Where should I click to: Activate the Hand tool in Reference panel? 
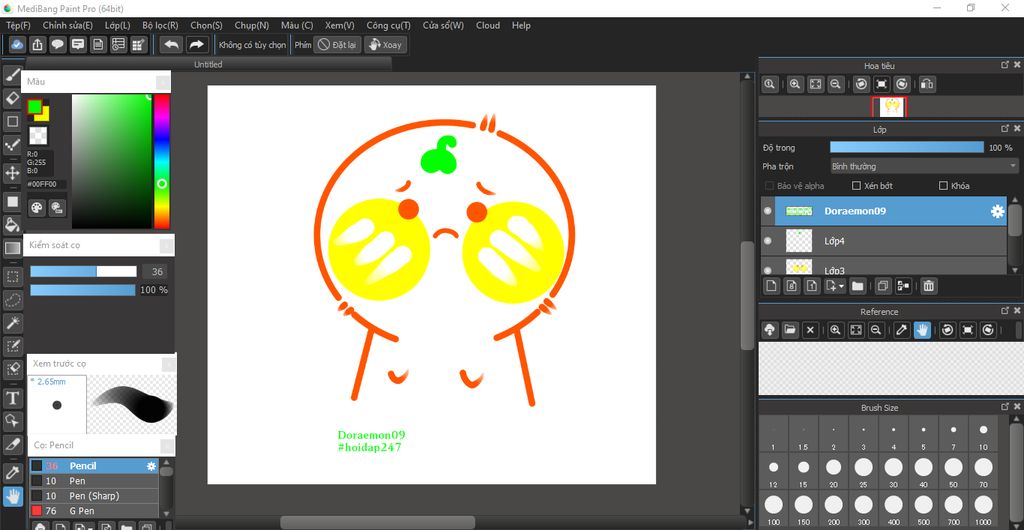click(922, 330)
